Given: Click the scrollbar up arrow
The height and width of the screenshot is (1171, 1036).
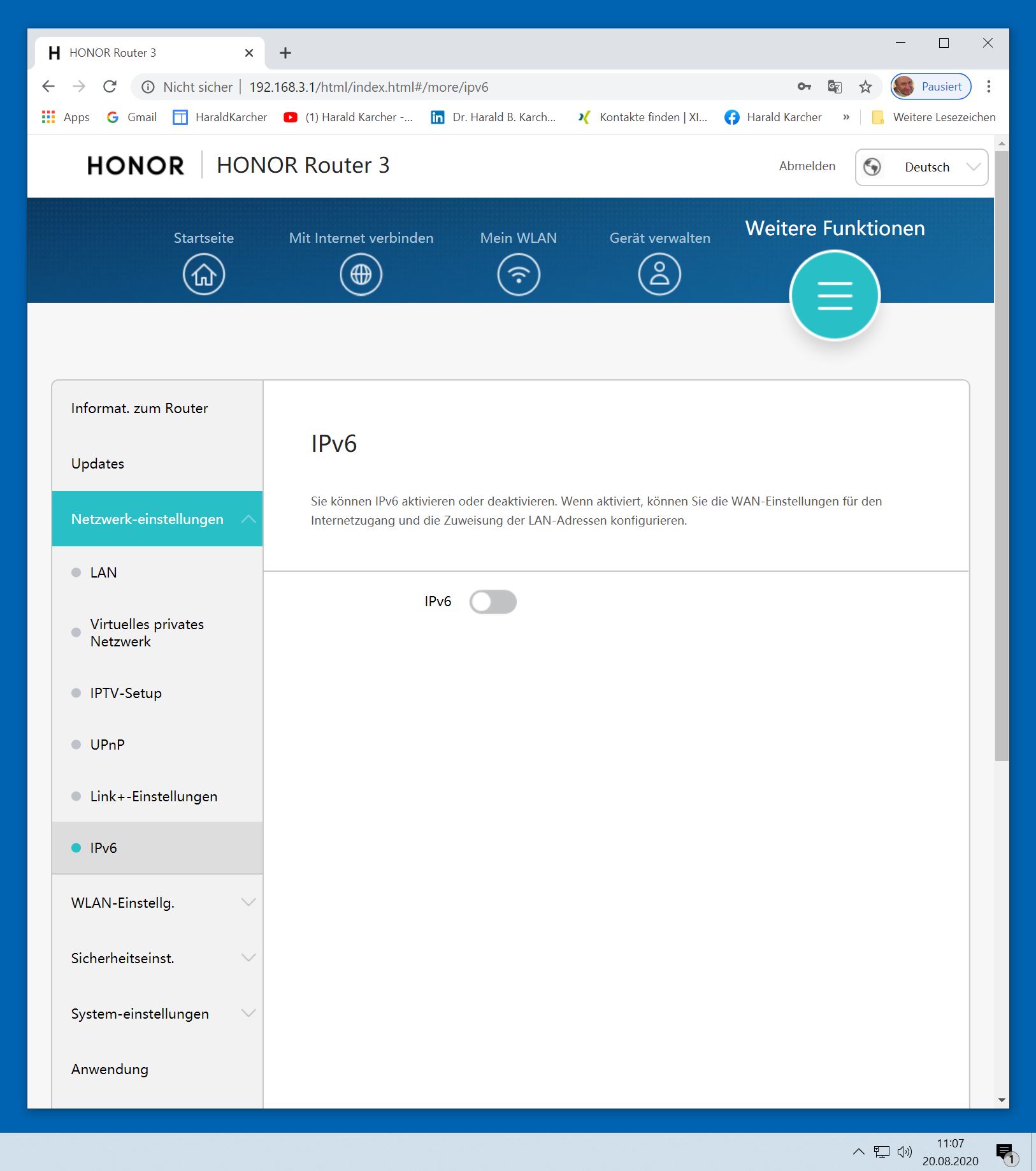Looking at the screenshot, I should click(x=1002, y=144).
